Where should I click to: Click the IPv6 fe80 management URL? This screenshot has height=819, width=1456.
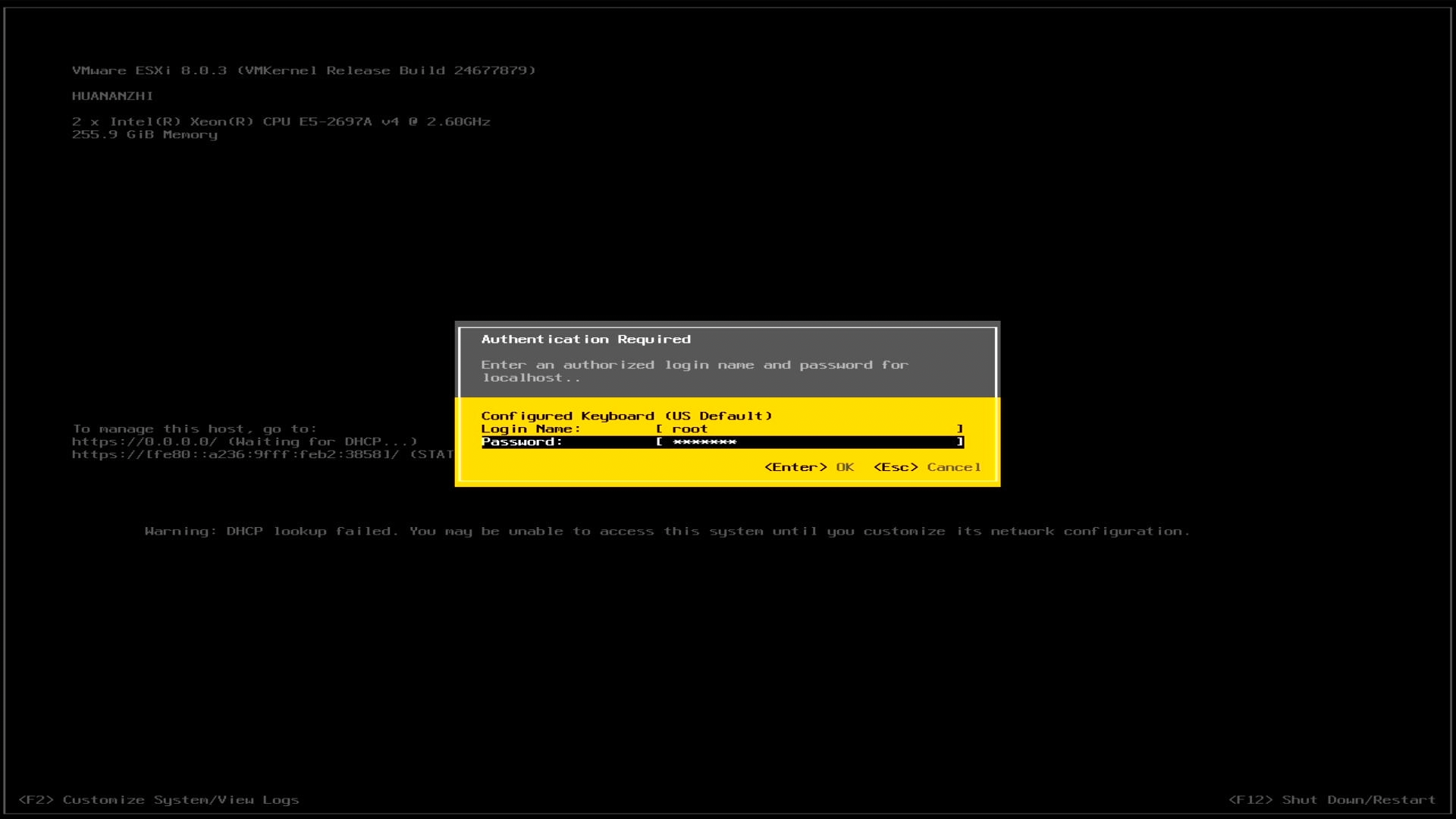[x=235, y=454]
